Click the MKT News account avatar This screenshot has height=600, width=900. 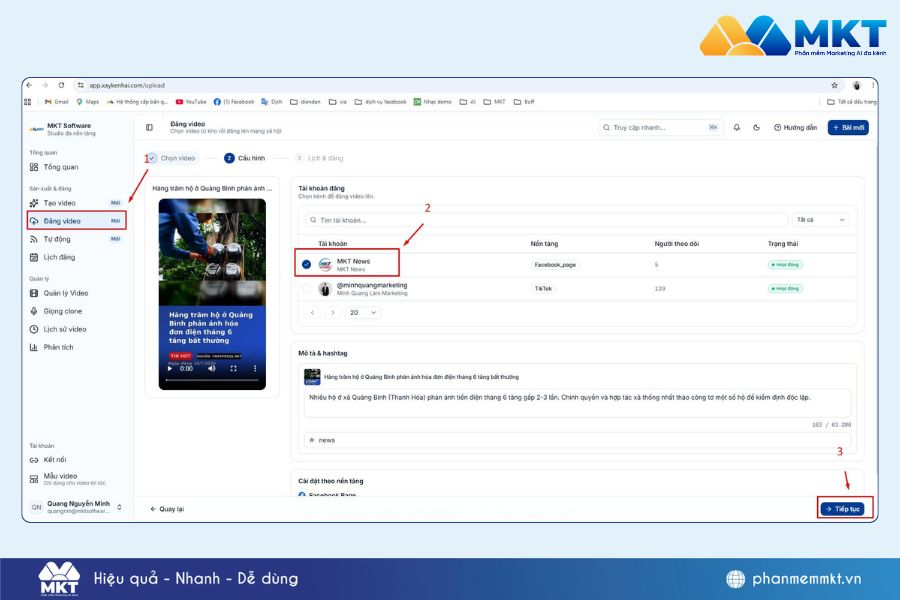coord(325,265)
